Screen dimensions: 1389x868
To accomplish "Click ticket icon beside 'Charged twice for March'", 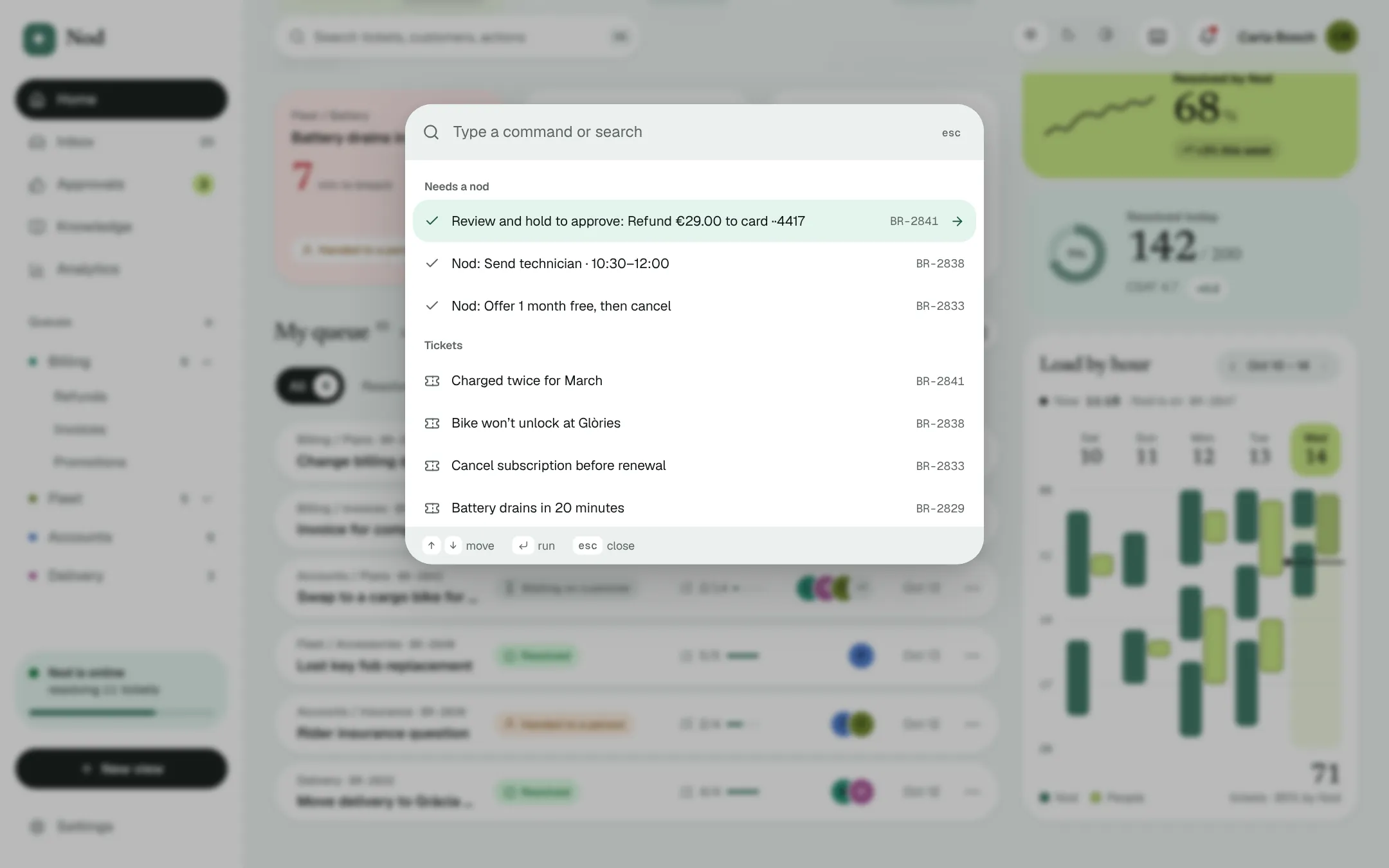I will click(432, 381).
